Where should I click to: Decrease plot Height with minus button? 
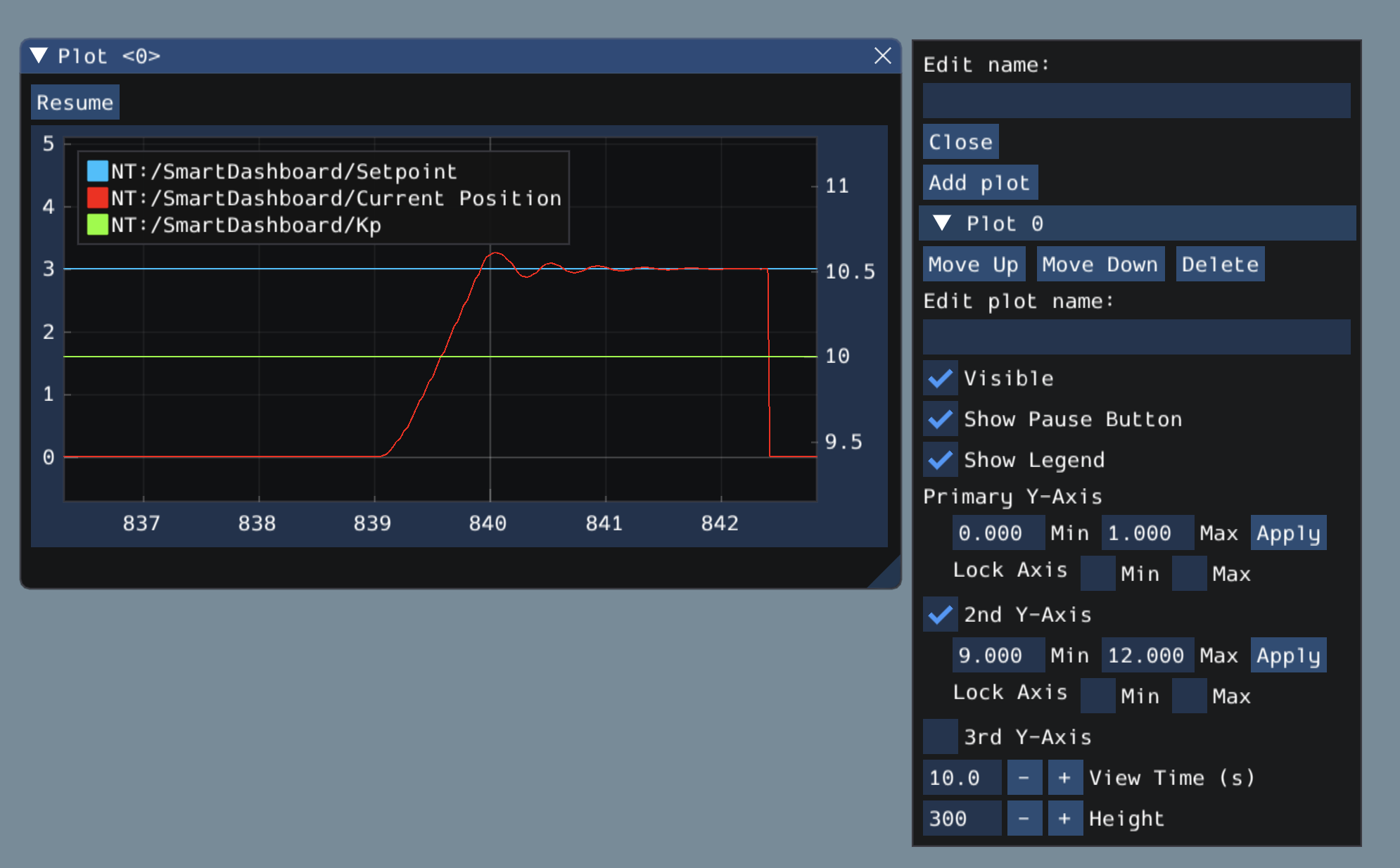(x=1024, y=818)
